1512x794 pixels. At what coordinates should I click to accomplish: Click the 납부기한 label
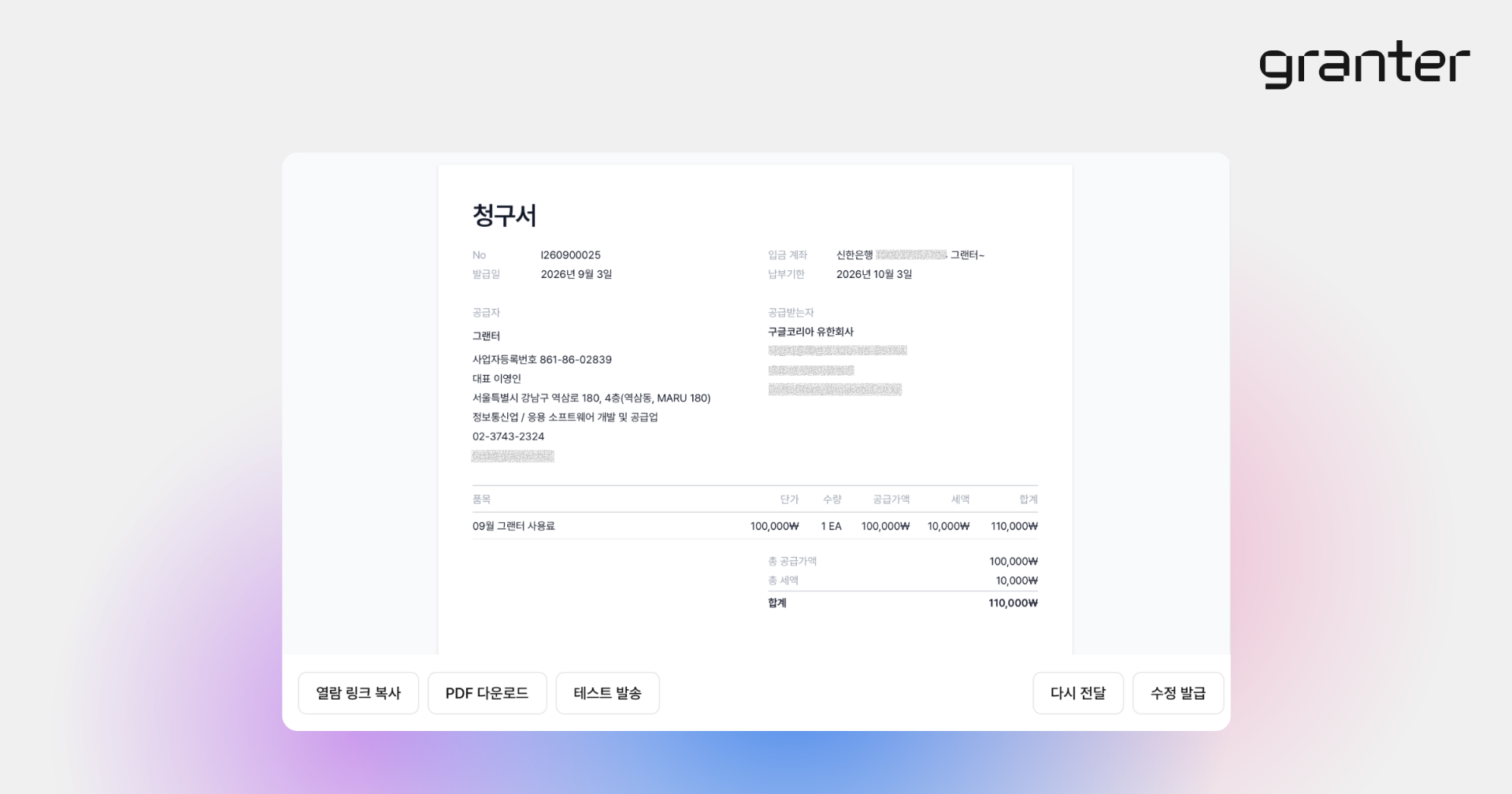pos(786,274)
